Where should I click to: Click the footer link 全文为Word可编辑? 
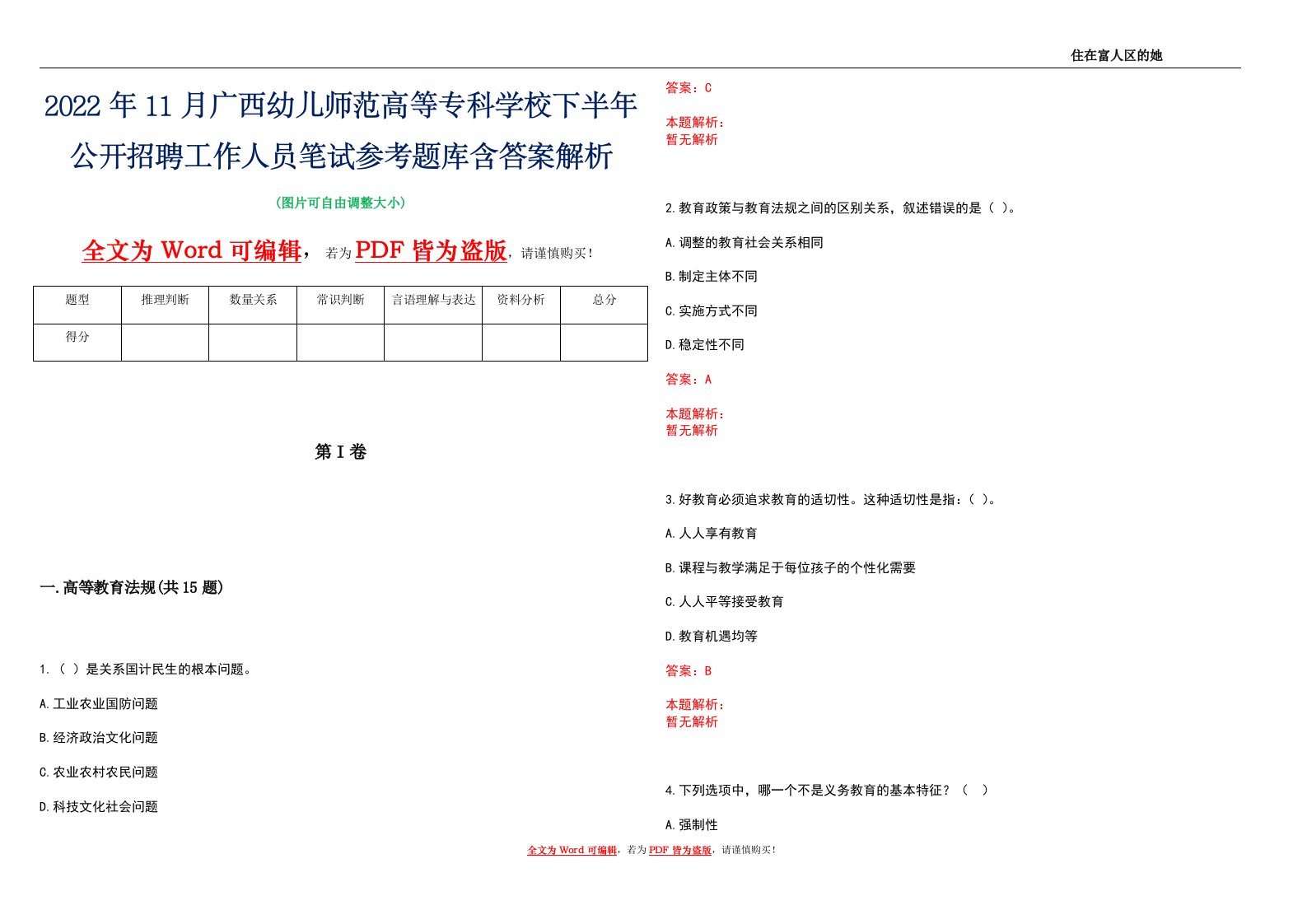[x=572, y=850]
